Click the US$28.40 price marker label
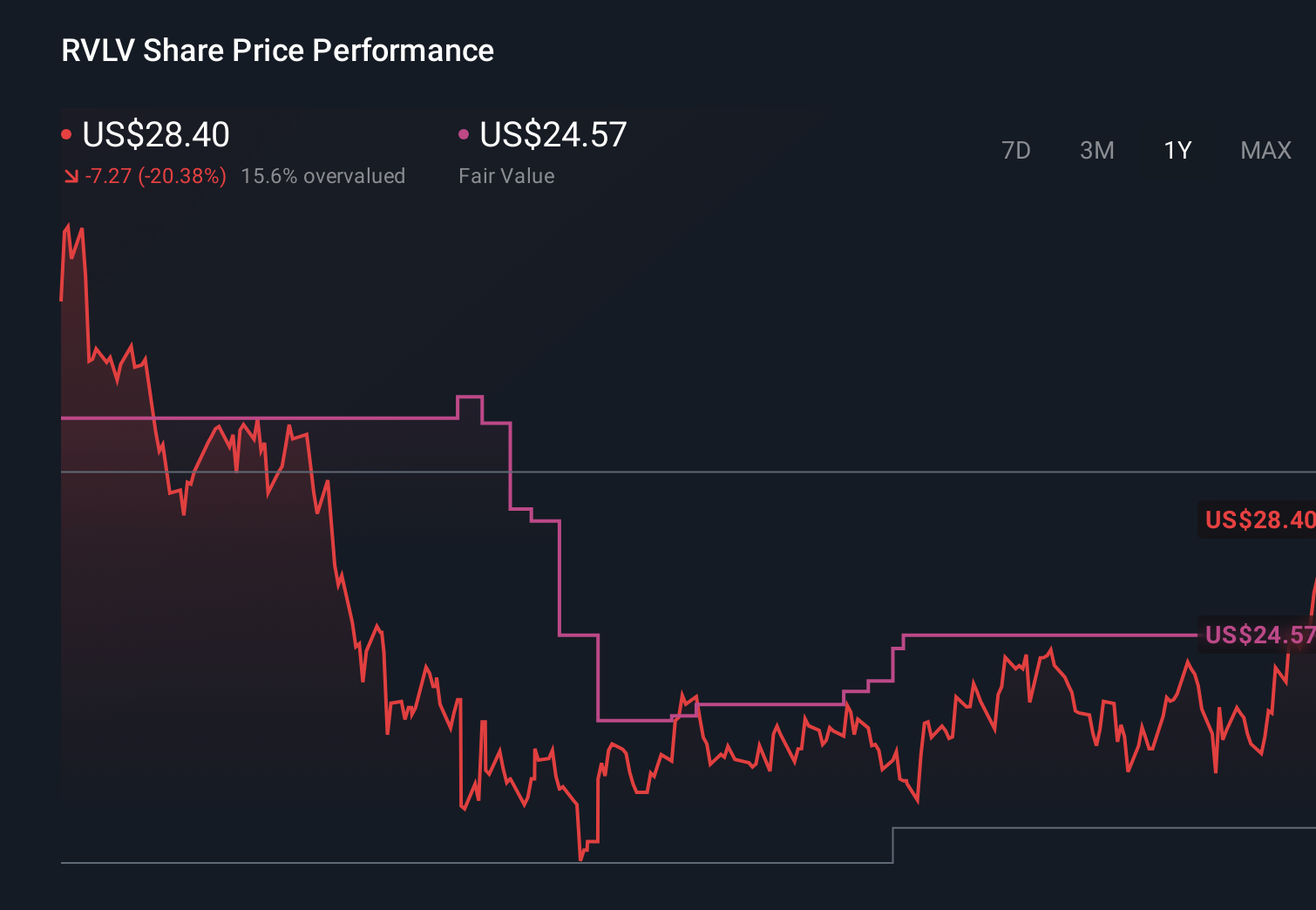The width and height of the screenshot is (1316, 910). (1258, 520)
